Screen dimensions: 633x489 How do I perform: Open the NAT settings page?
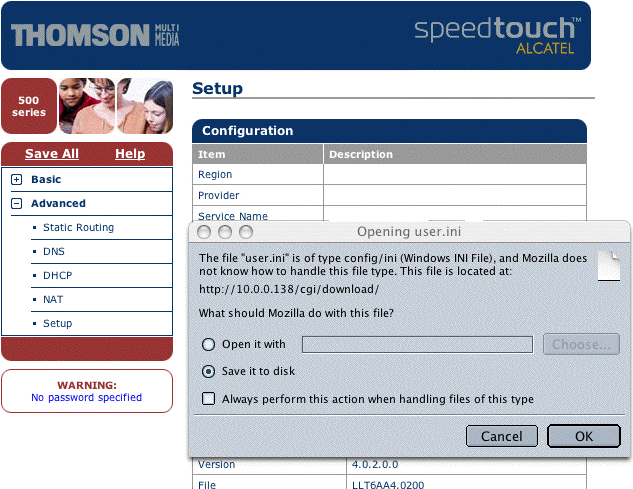click(53, 300)
